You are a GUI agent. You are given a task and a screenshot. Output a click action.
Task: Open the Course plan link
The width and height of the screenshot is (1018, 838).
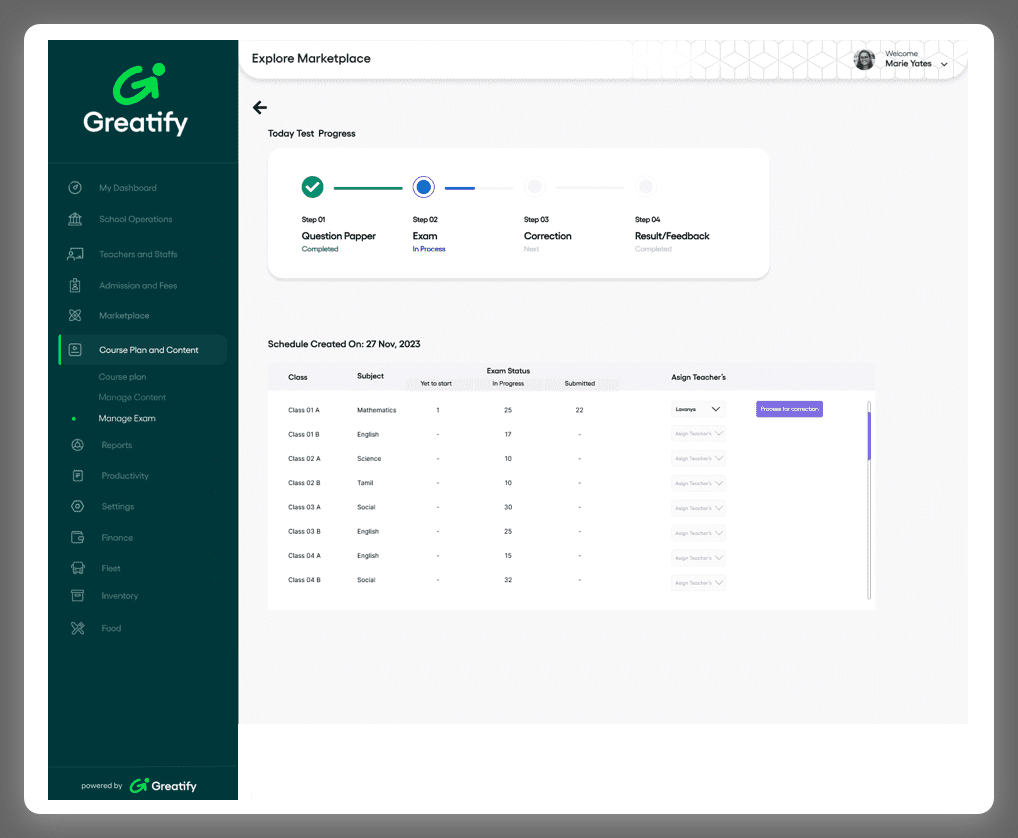pyautogui.click(x=122, y=377)
